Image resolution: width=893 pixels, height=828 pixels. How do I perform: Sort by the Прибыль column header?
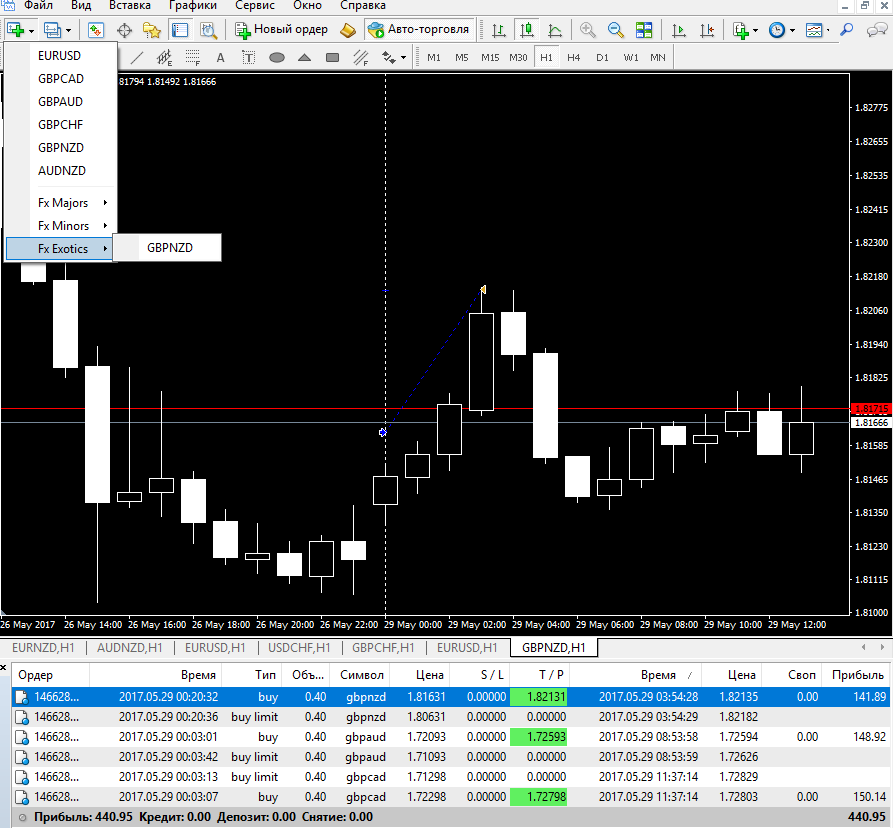point(857,675)
